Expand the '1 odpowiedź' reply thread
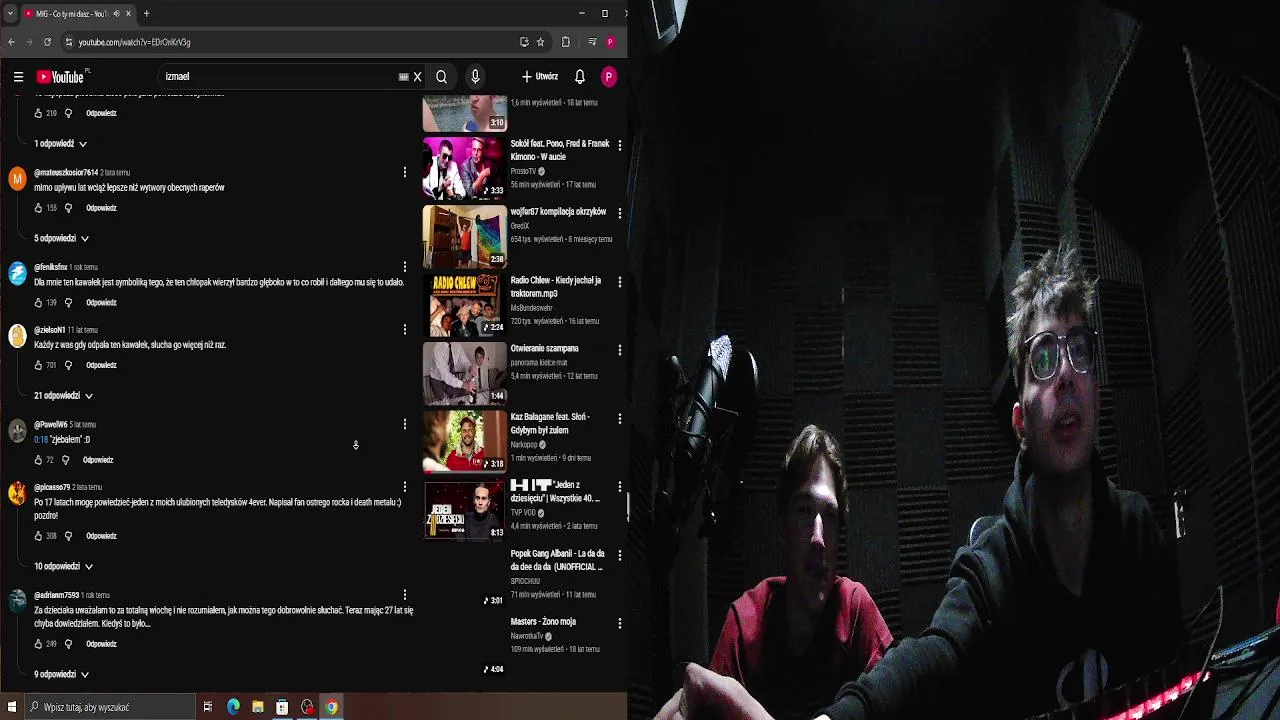Image resolution: width=1280 pixels, height=720 pixels. point(60,144)
